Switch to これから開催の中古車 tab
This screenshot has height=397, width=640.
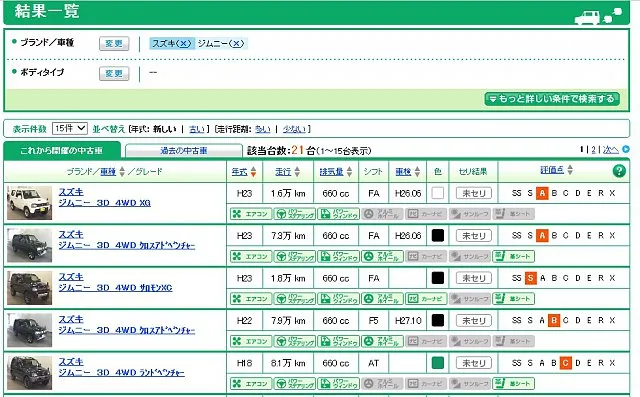coord(62,151)
